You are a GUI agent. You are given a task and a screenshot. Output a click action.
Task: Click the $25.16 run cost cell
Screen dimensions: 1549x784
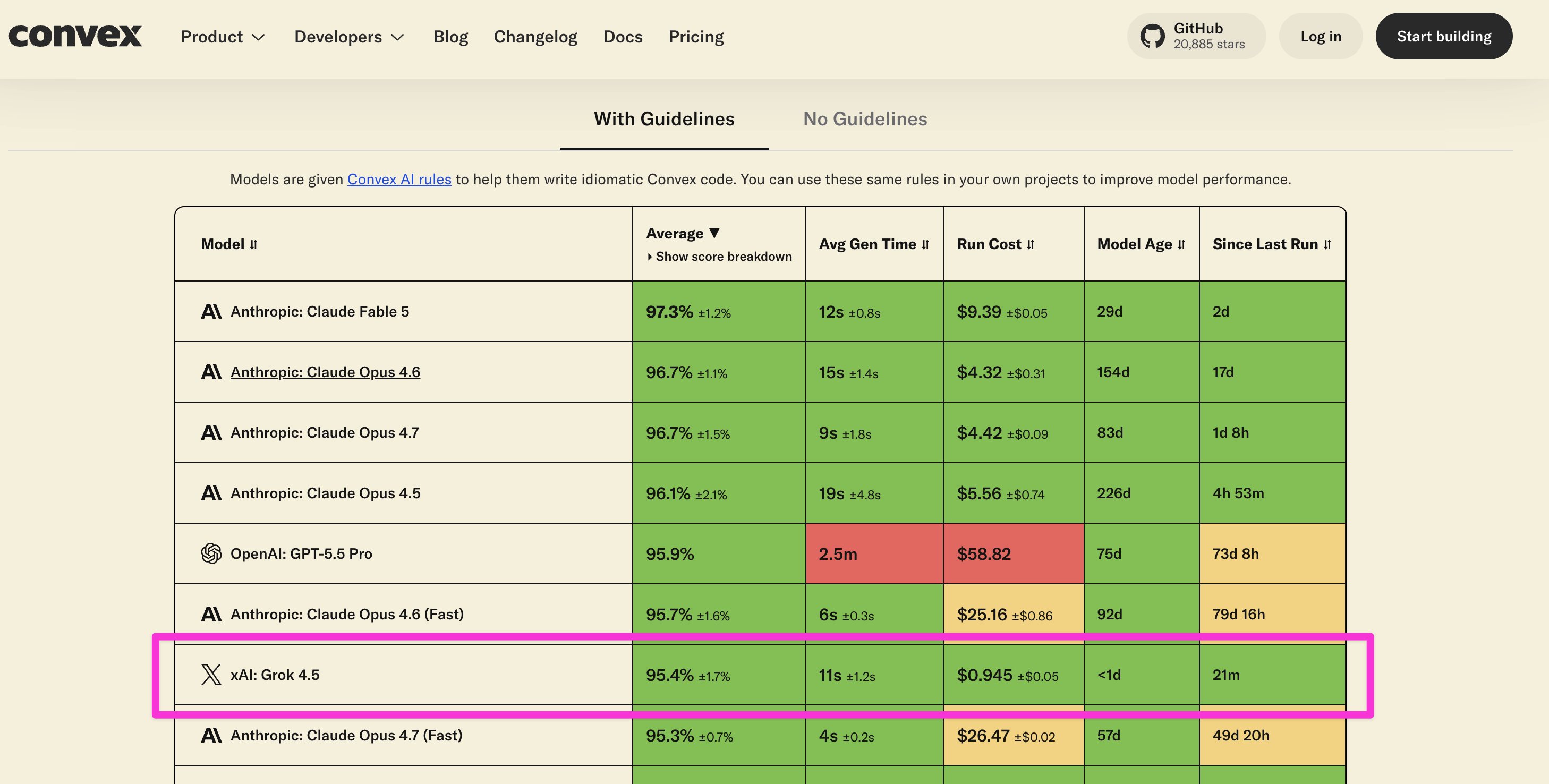pyautogui.click(x=1014, y=614)
